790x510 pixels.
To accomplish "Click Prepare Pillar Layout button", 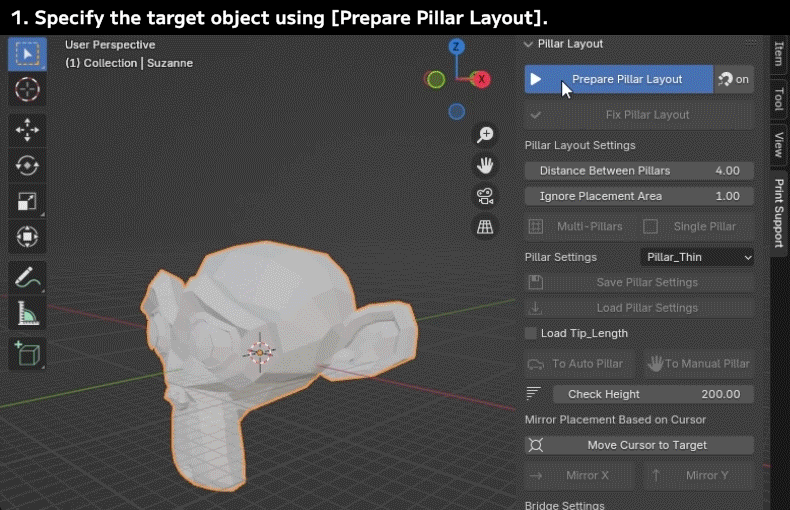I will [619, 79].
